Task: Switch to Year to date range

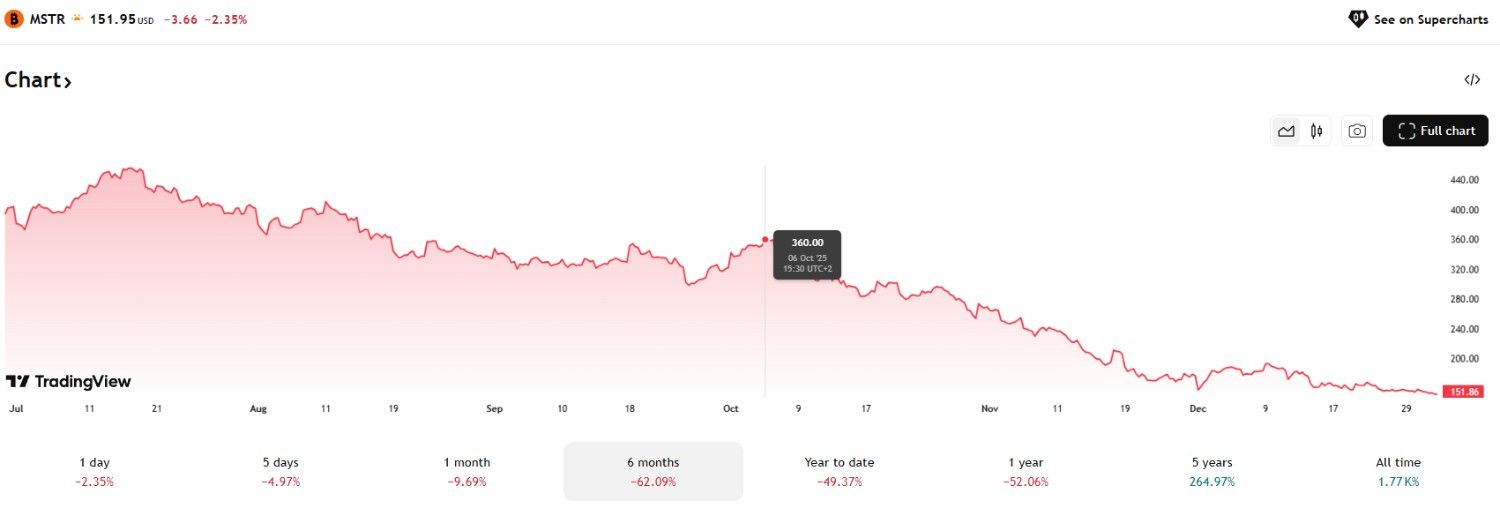Action: click(x=839, y=471)
